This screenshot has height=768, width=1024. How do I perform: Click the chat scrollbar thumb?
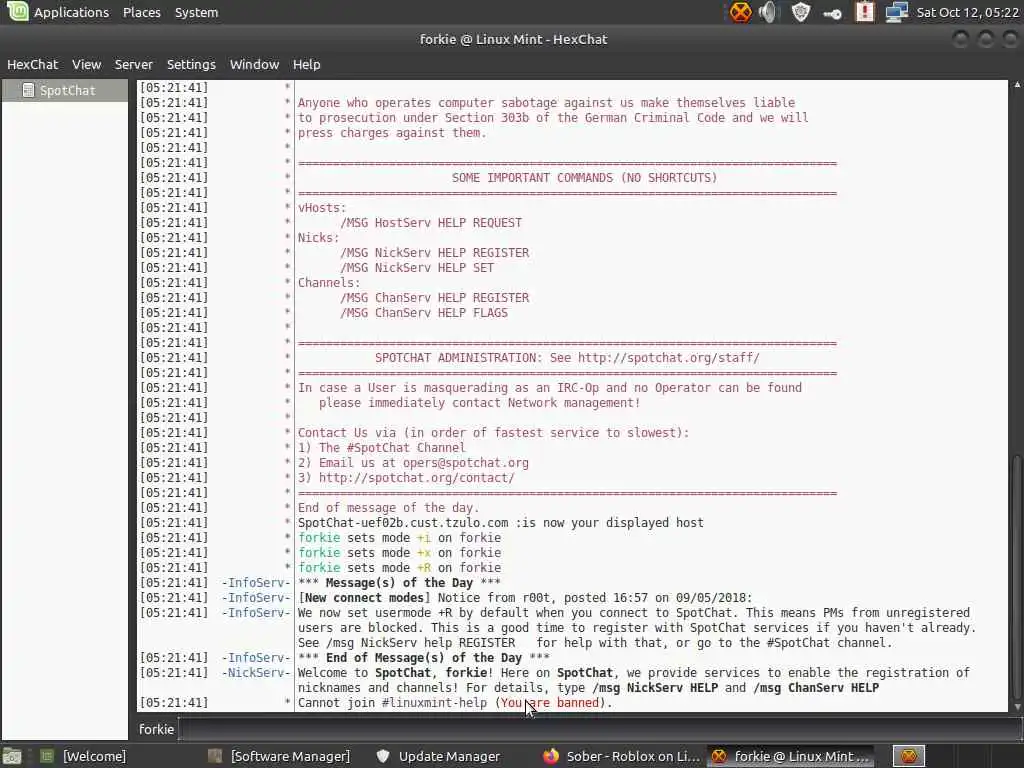click(1017, 578)
